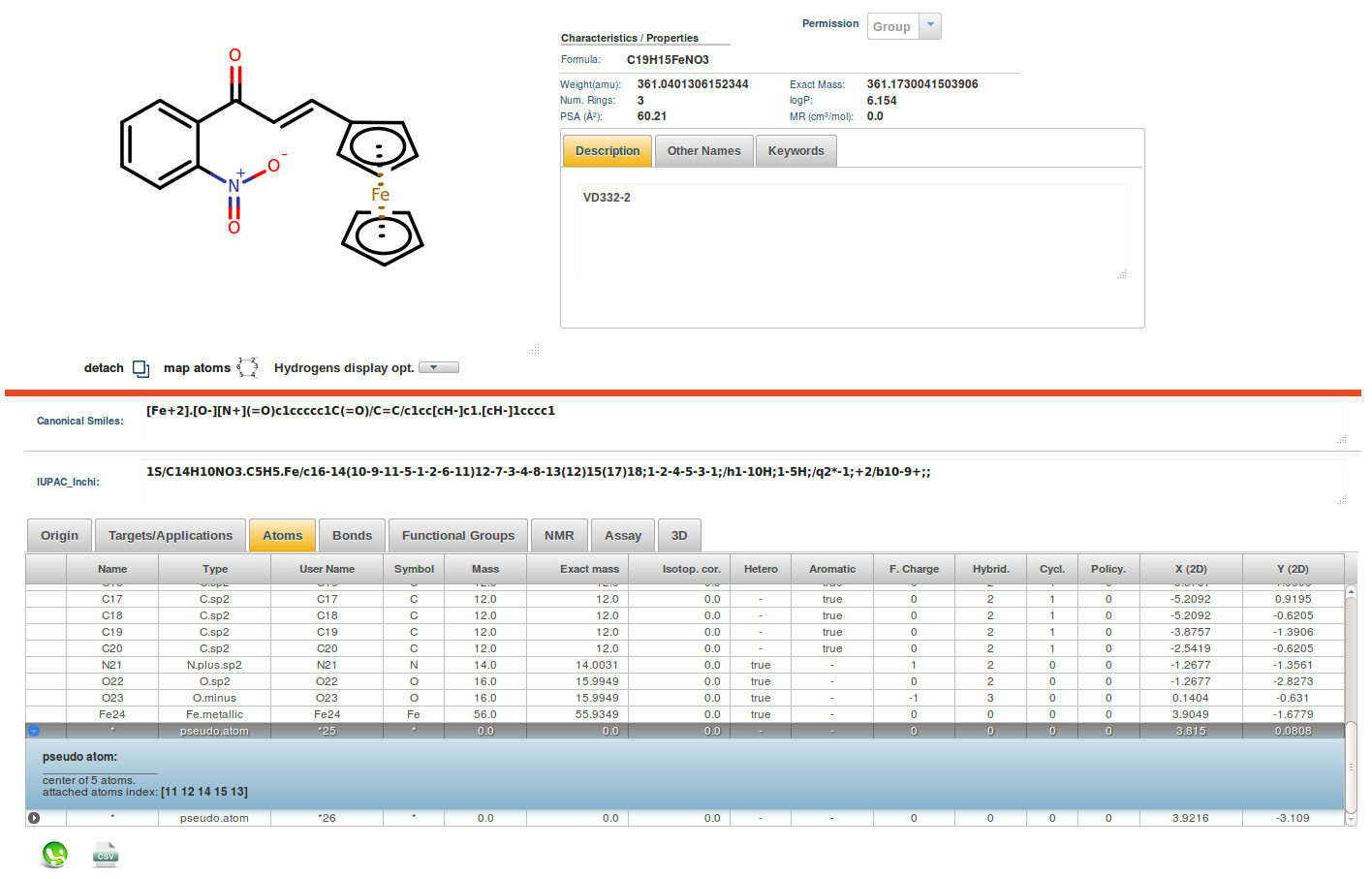This screenshot has height=879, width=1372.
Task: Open the Keywords tab
Action: (795, 151)
